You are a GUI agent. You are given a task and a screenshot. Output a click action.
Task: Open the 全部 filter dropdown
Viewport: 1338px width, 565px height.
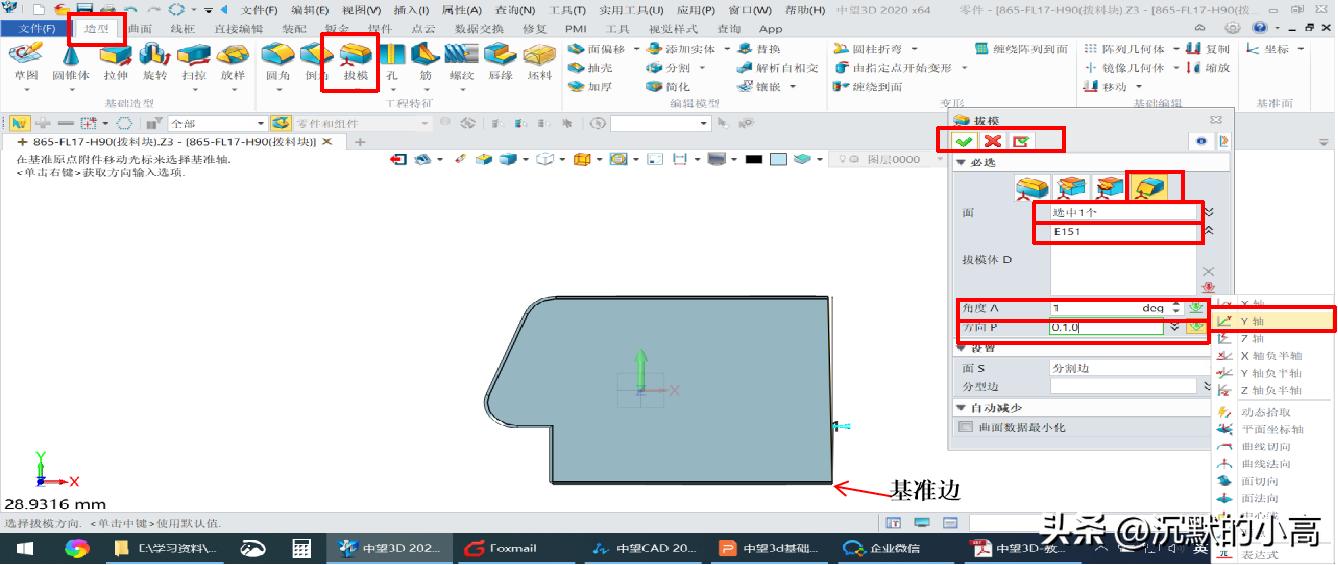262,124
